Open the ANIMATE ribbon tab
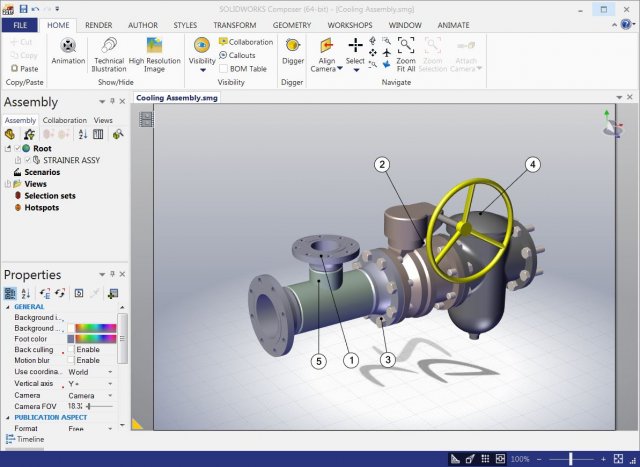 click(x=453, y=25)
